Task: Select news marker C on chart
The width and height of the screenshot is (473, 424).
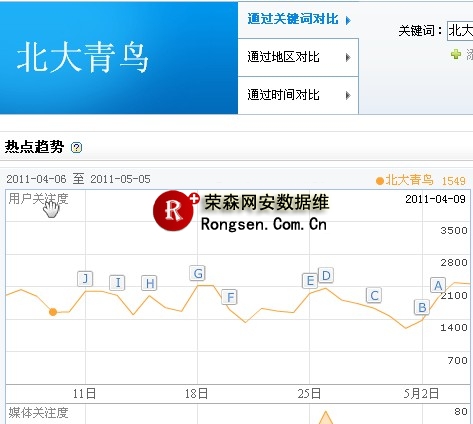Action: click(x=374, y=295)
